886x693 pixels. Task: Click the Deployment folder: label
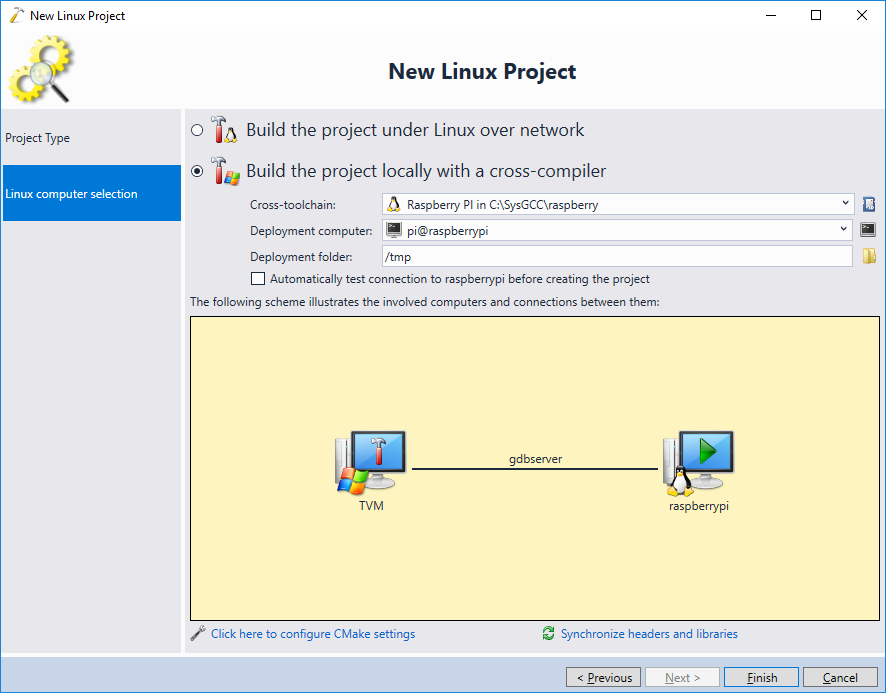click(x=301, y=257)
